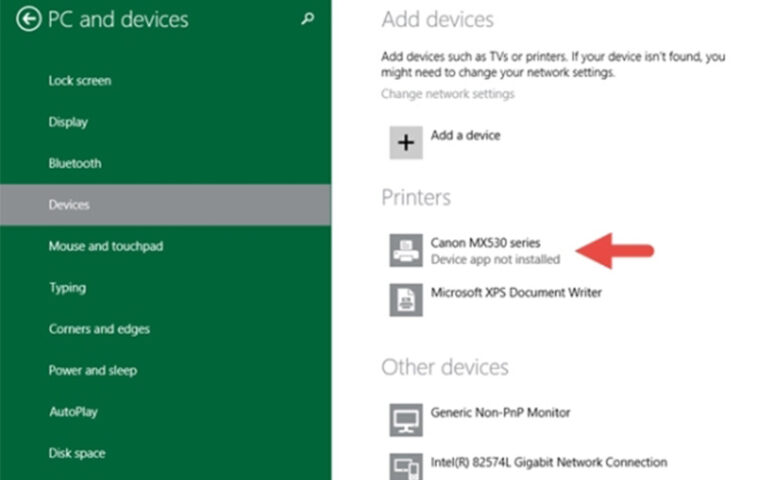Screen dimensions: 768x480
Task: Go back using the circled arrow icon
Action: [28, 19]
